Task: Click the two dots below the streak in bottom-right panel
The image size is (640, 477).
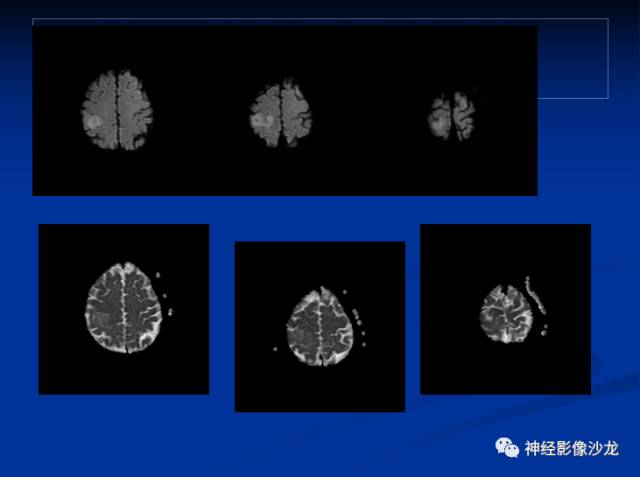Action: tap(544, 330)
